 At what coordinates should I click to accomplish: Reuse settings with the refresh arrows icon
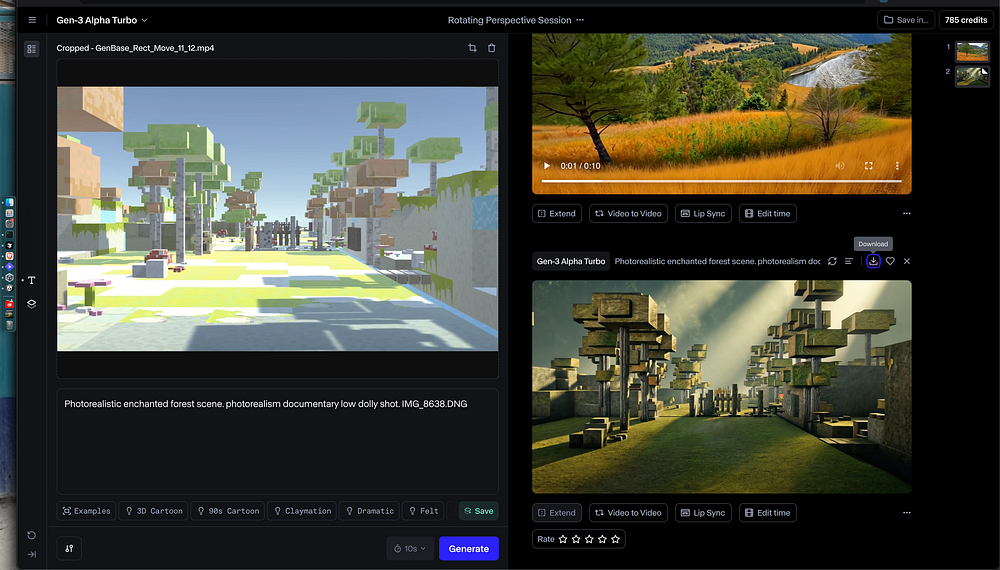click(x=832, y=261)
